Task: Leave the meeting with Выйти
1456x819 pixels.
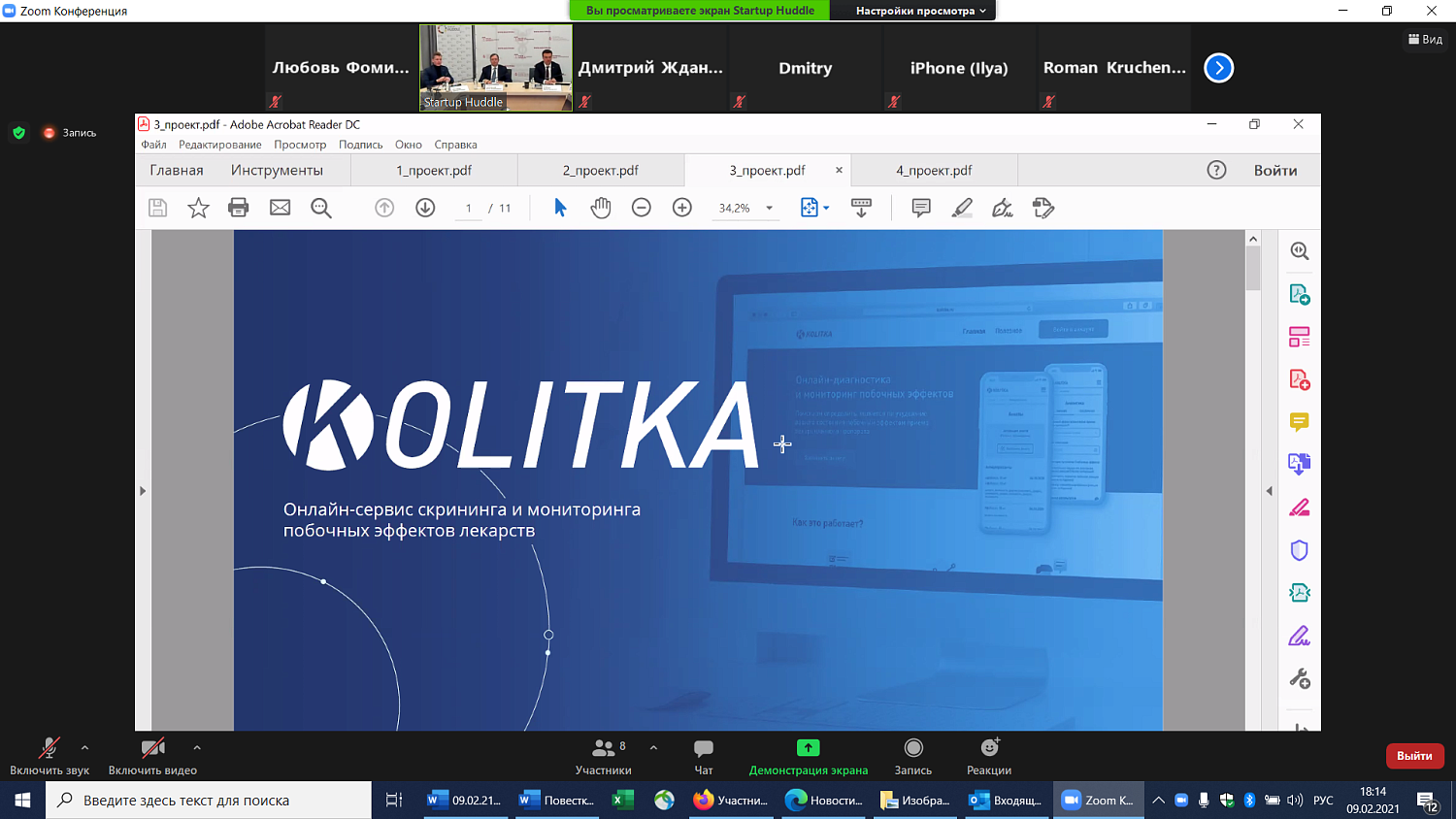Action: tap(1414, 756)
